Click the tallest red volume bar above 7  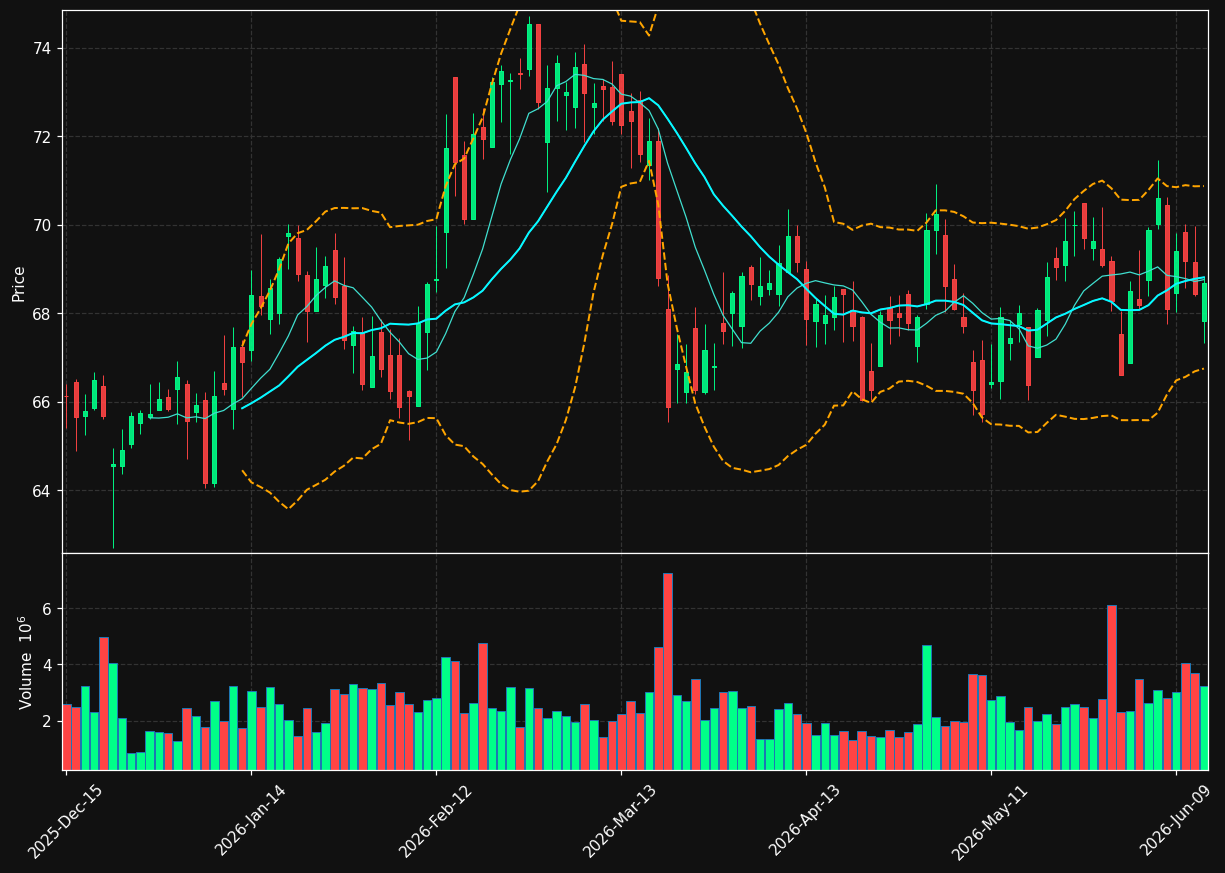[667, 671]
